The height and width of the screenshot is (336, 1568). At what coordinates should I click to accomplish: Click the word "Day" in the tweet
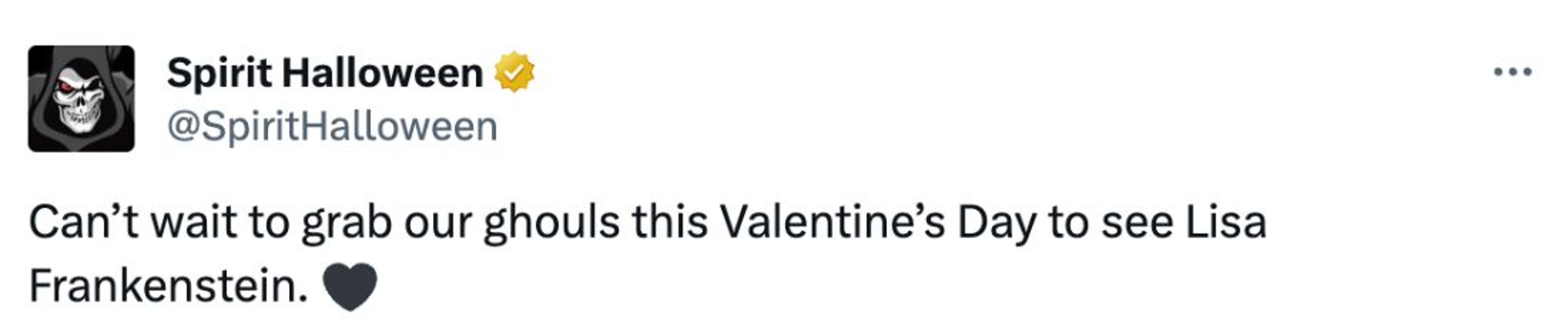coord(996,222)
